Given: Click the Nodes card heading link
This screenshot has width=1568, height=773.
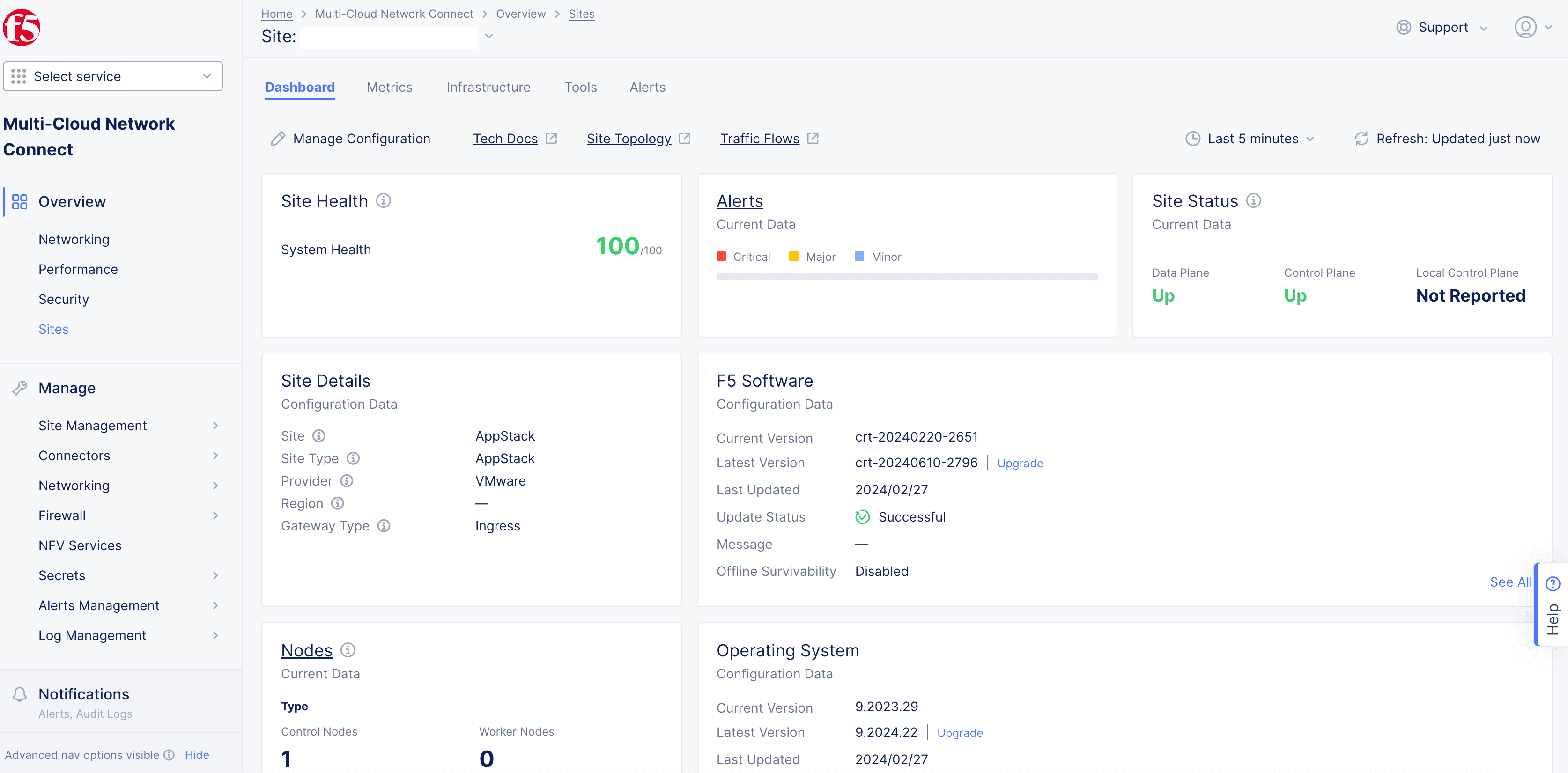Looking at the screenshot, I should click(307, 650).
